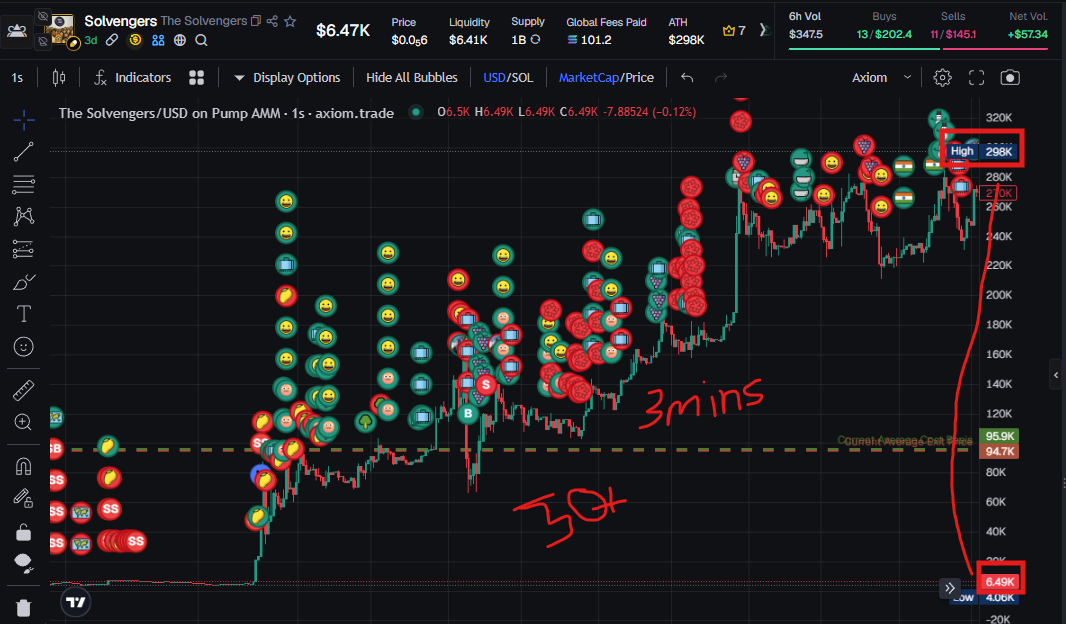The width and height of the screenshot is (1066, 624).
Task: Toggle MarketCap/Price view
Action: click(606, 77)
